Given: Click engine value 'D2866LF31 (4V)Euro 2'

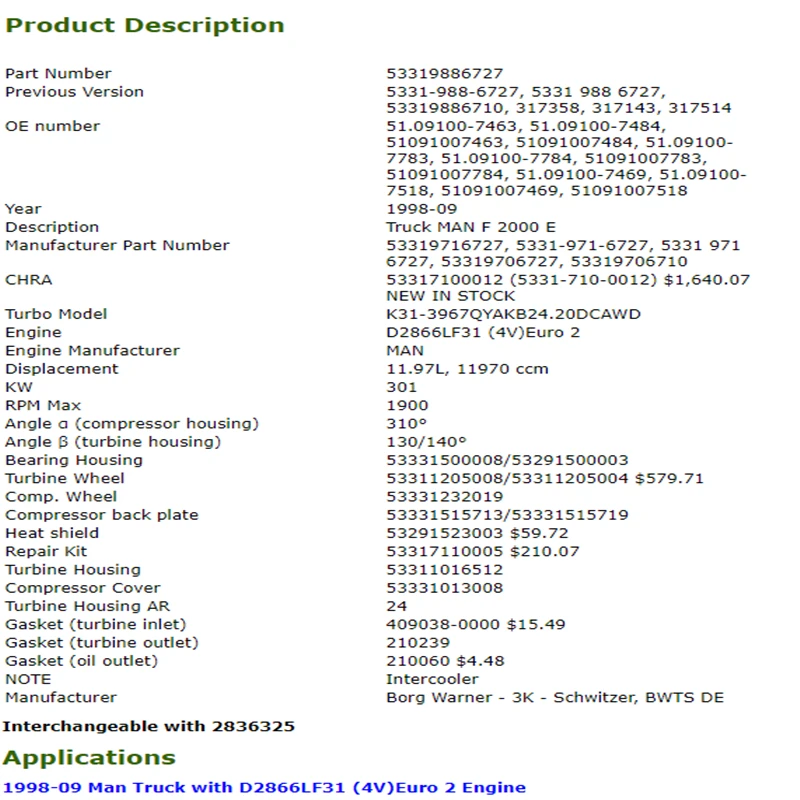Looking at the screenshot, I should [x=483, y=332].
